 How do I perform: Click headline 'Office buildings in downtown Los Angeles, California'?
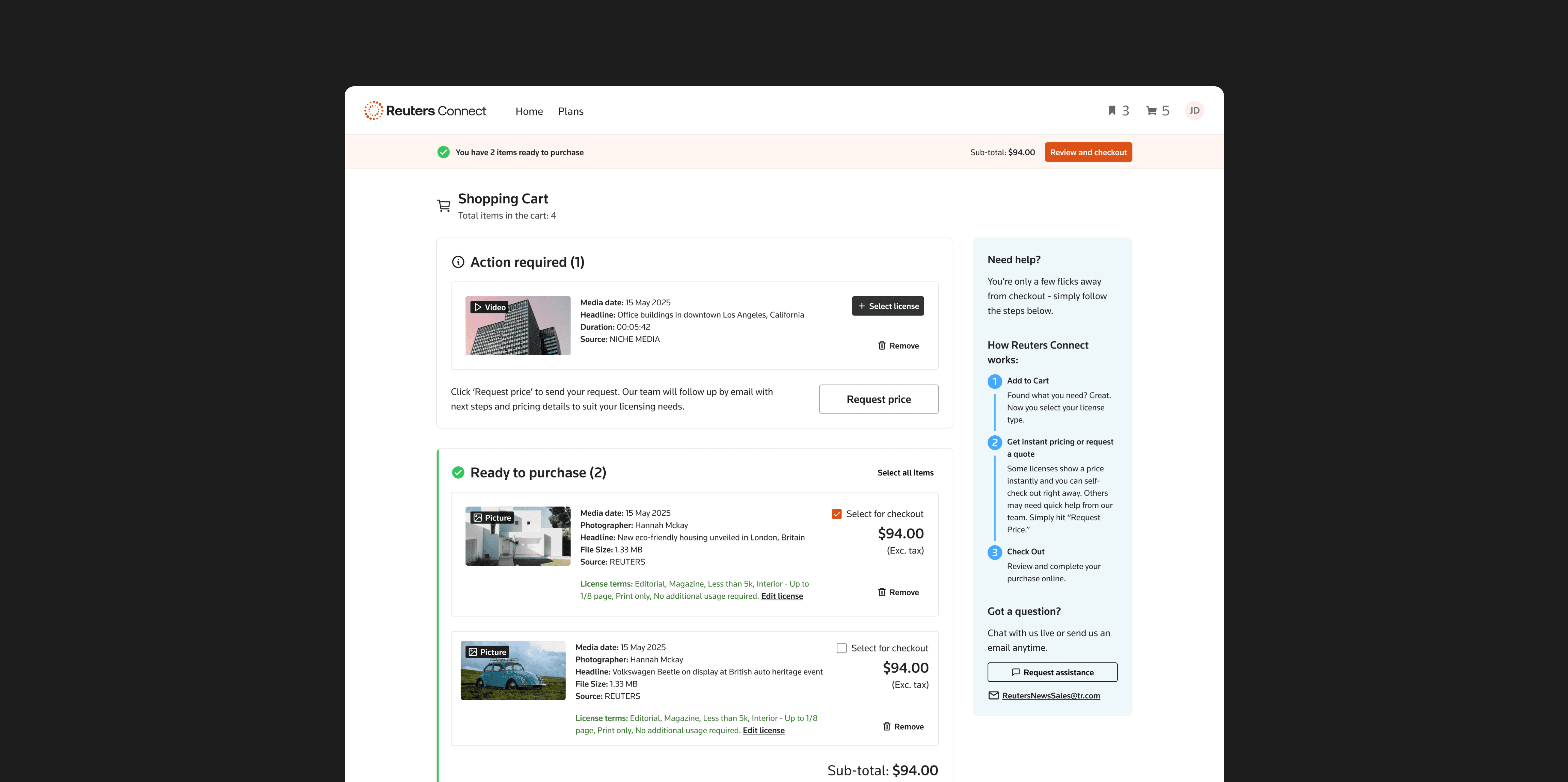[x=710, y=315]
